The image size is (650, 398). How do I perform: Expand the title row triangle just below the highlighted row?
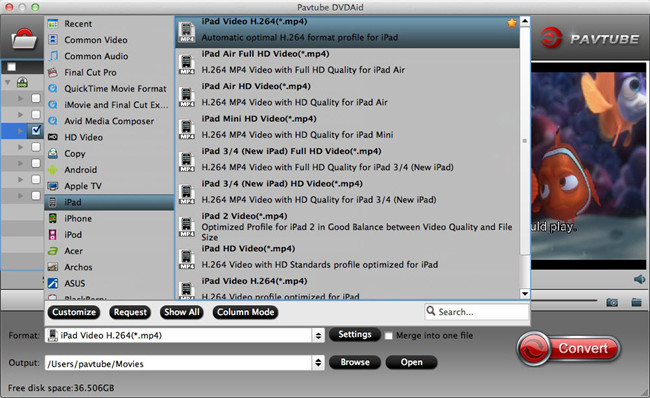[x=20, y=147]
